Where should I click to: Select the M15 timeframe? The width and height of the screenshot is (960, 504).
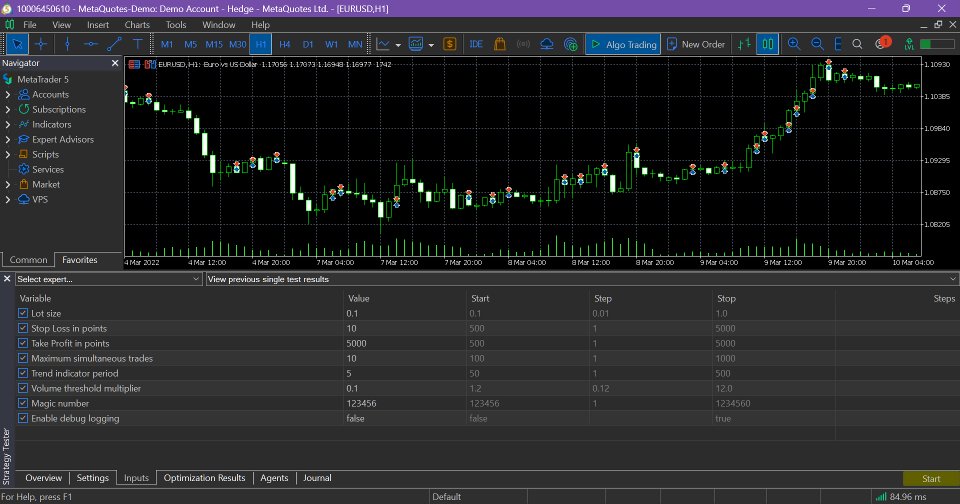click(x=214, y=44)
